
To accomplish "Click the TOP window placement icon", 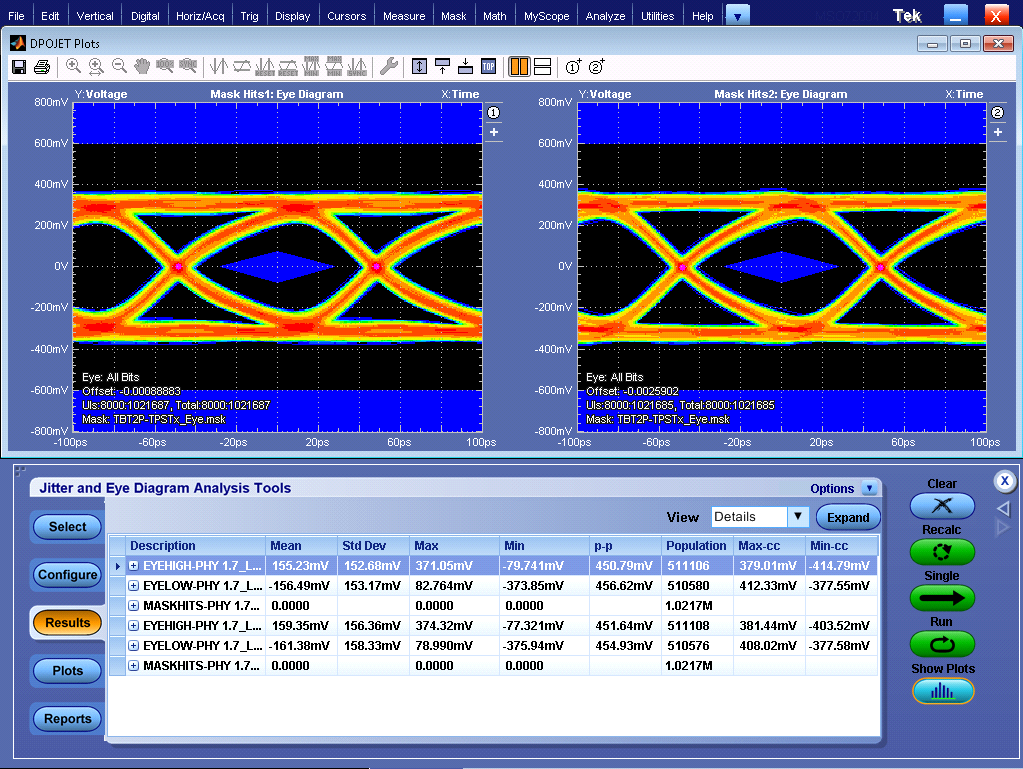I will pos(488,67).
